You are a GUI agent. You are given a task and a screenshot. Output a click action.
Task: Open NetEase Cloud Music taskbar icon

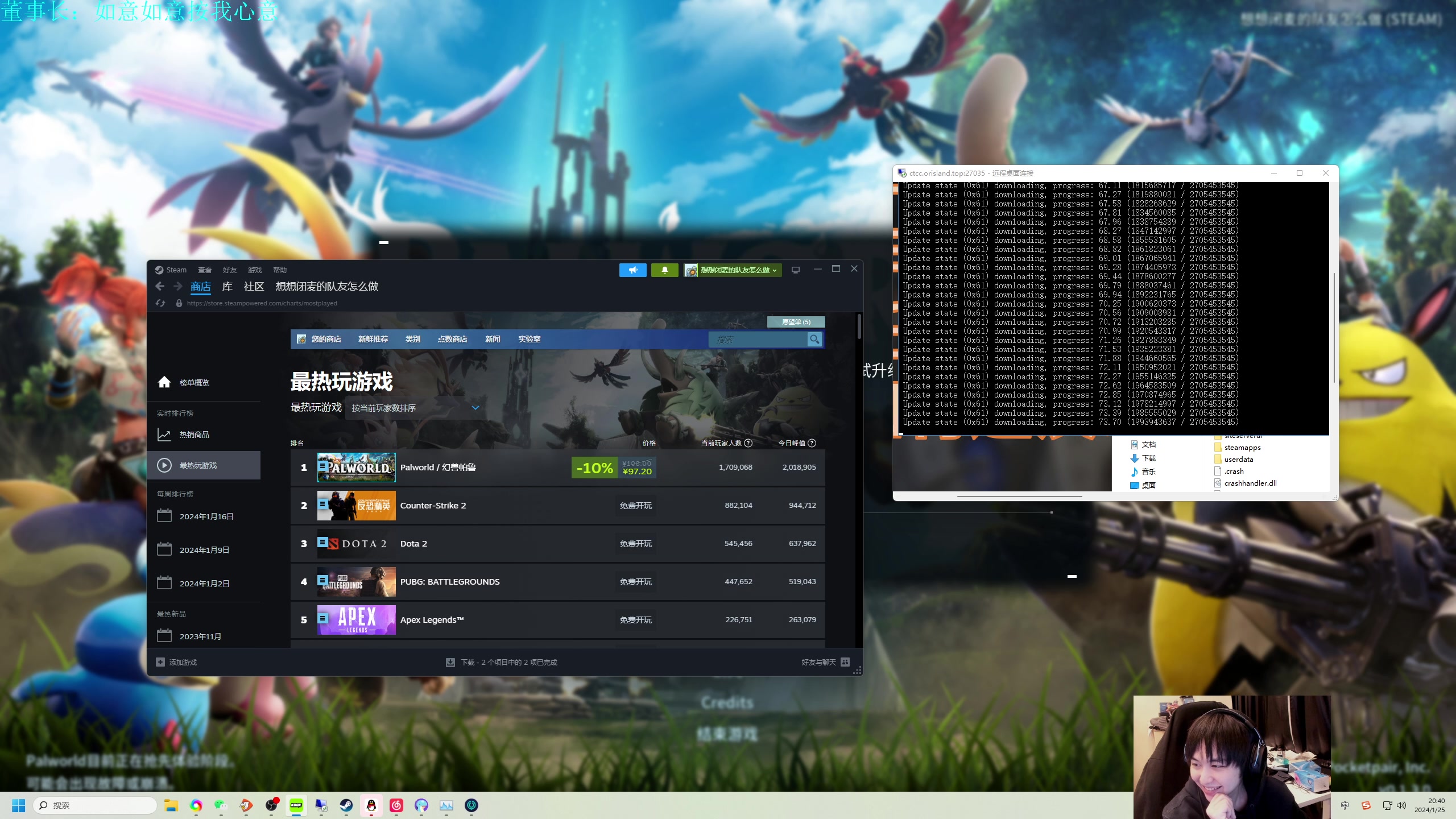396,805
